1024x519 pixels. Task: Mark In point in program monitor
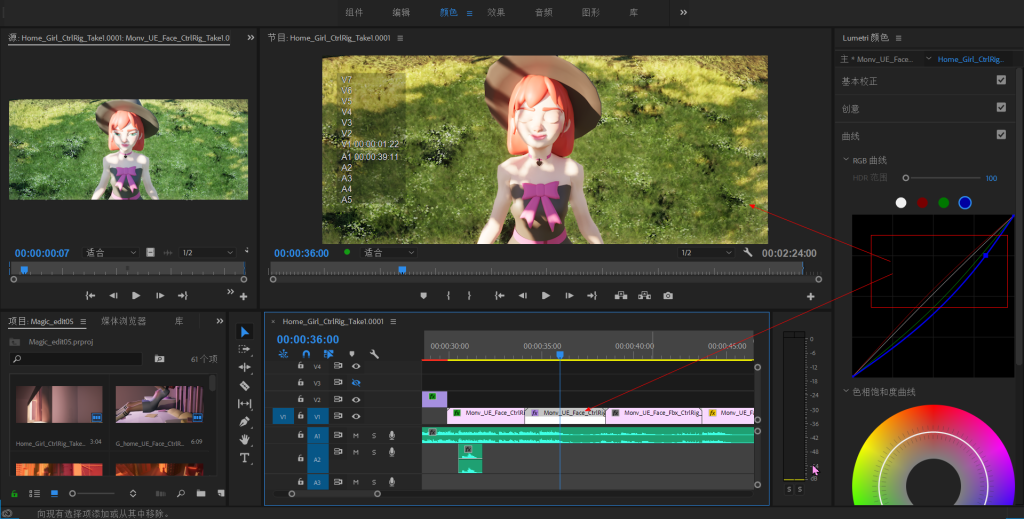pos(448,296)
